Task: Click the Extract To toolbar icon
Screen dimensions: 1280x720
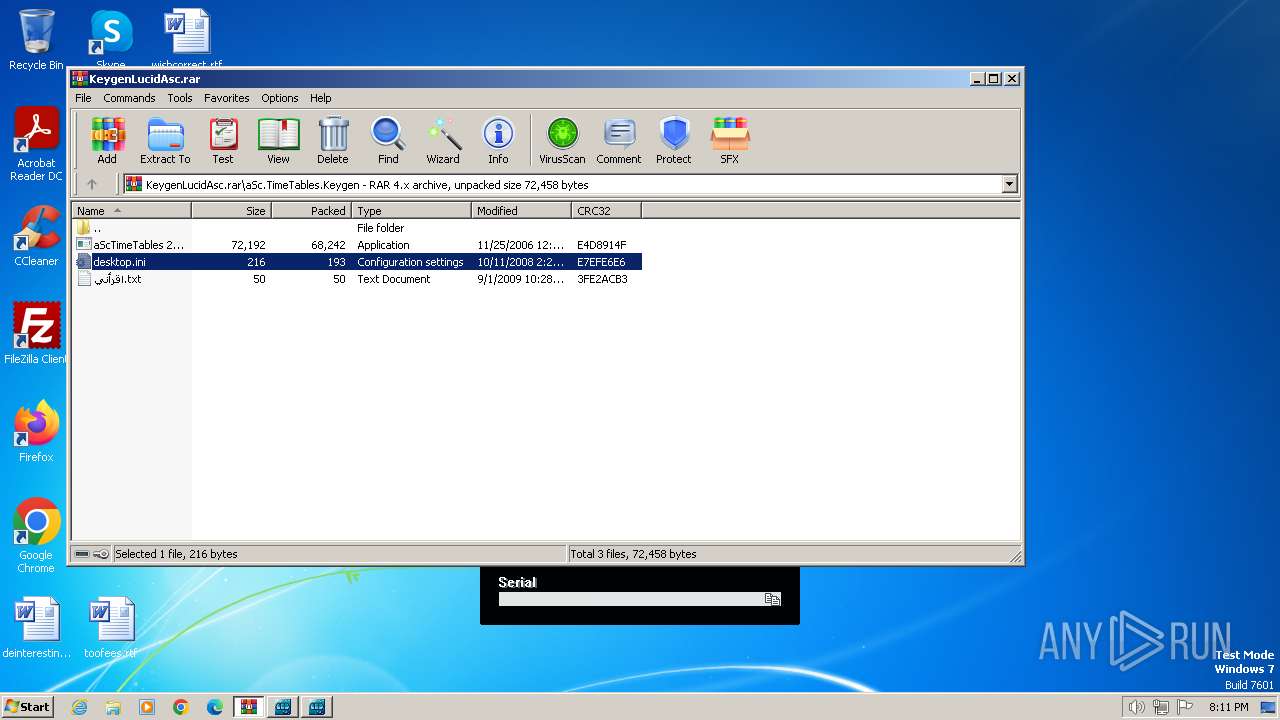Action: pyautogui.click(x=165, y=141)
